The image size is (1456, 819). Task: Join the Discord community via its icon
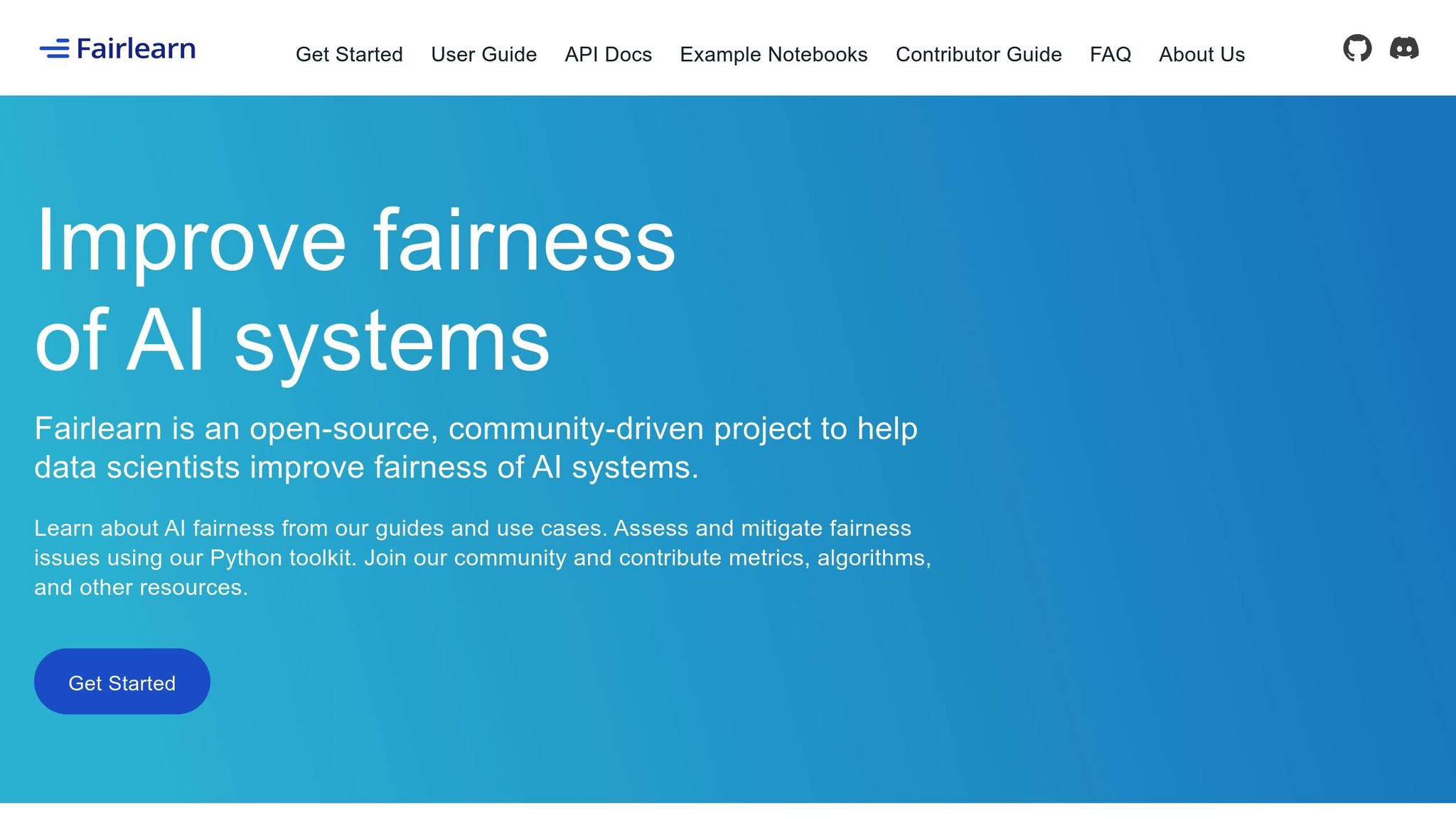pyautogui.click(x=1406, y=47)
